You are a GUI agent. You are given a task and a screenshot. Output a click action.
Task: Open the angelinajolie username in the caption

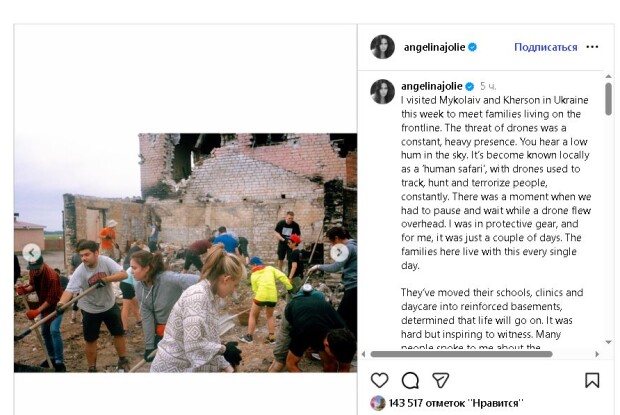pyautogui.click(x=434, y=86)
